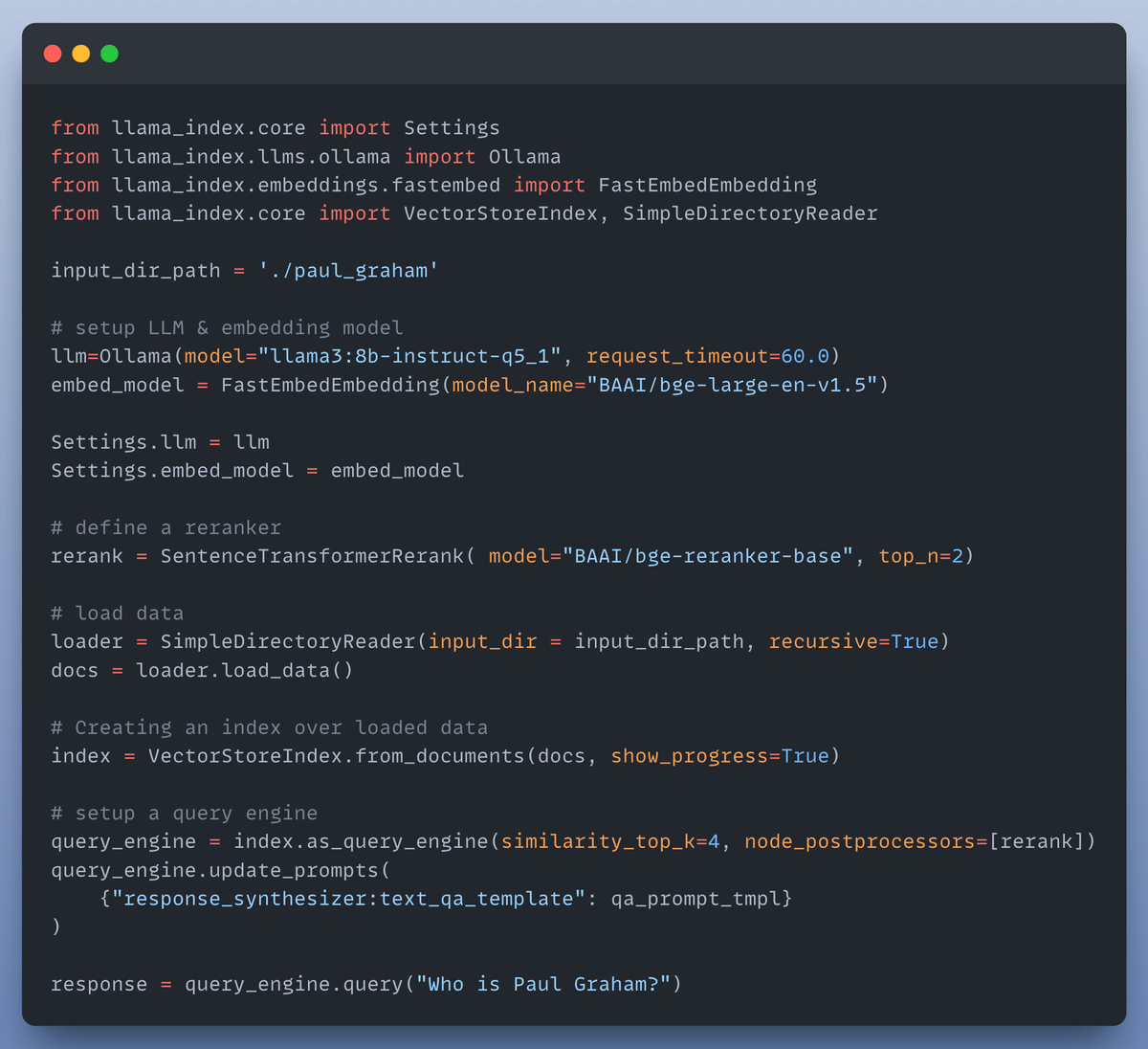Click 'SimpleDirectoryReader' in the fourth import line

coord(750,213)
